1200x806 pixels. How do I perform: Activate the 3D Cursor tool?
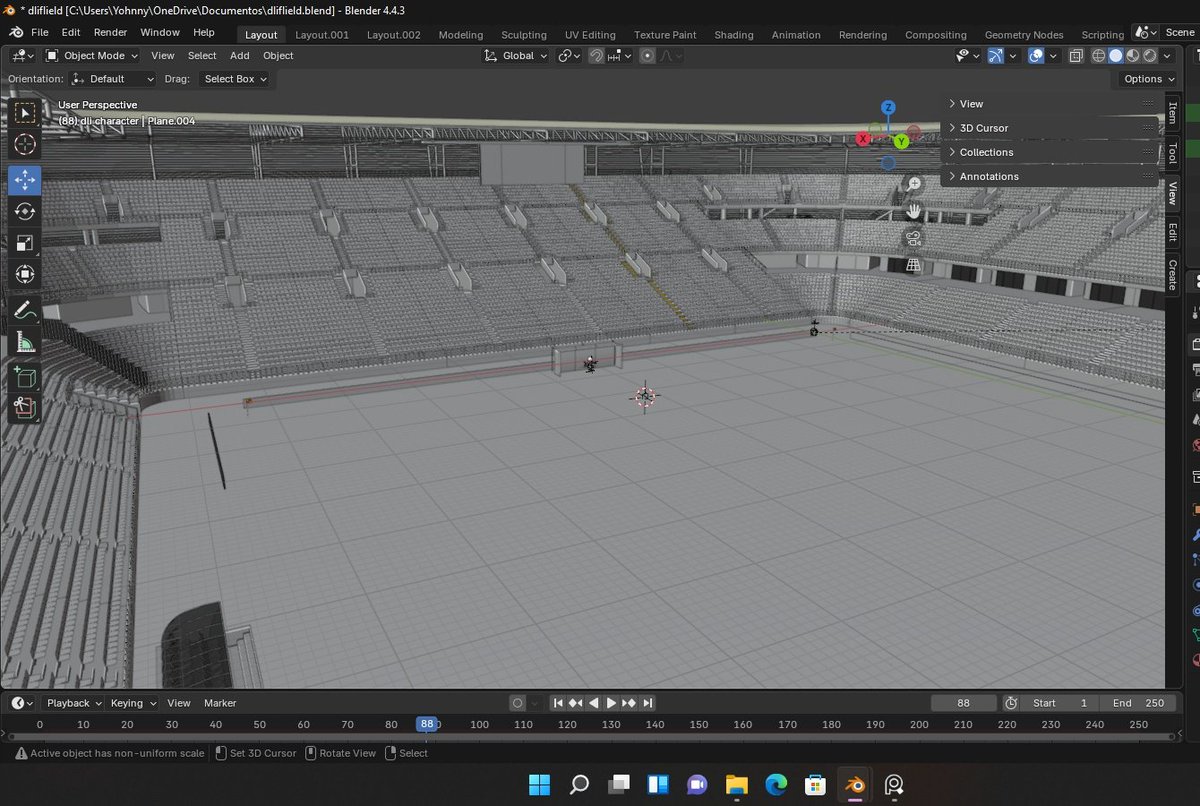(25, 145)
